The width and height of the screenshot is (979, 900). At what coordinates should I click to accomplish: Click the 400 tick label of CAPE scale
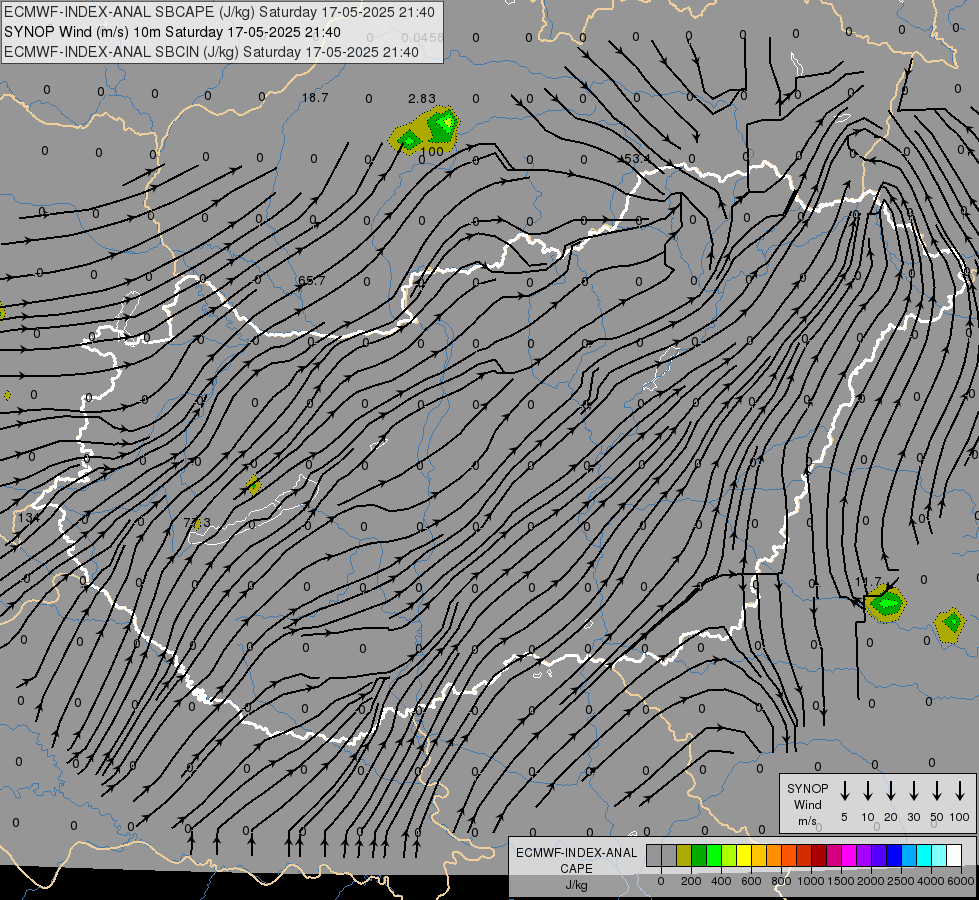[x=721, y=881]
